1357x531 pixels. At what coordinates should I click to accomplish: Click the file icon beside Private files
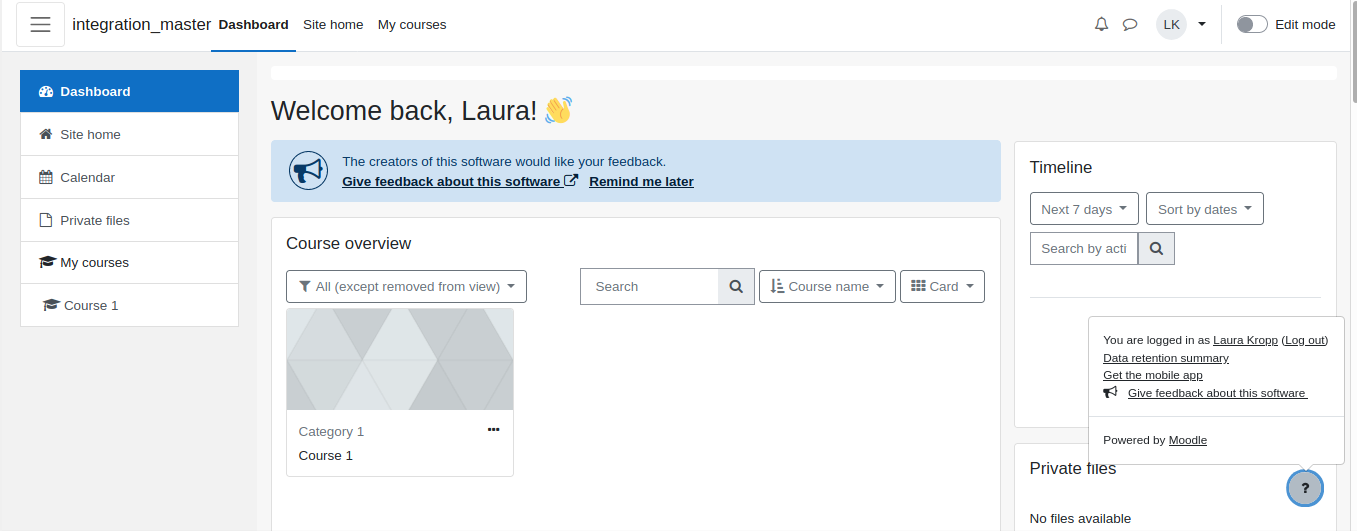point(46,220)
